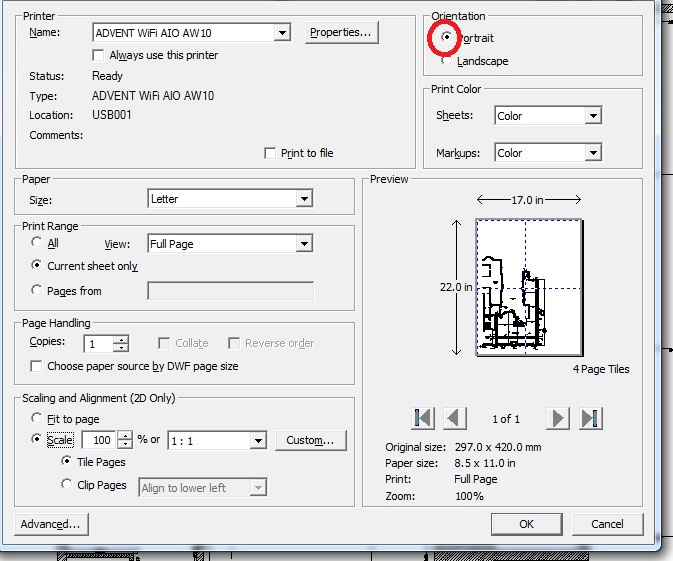Go to next preview page

[x=558, y=418]
